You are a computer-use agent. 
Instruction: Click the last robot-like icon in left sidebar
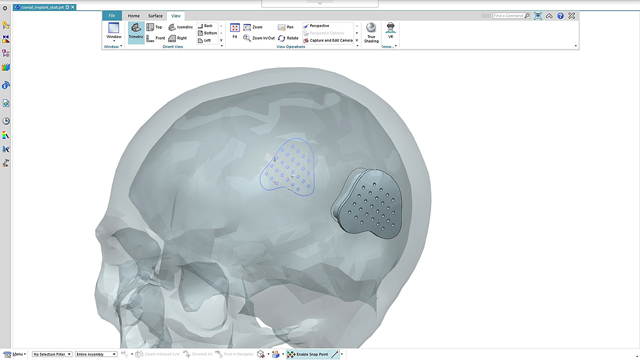6,163
